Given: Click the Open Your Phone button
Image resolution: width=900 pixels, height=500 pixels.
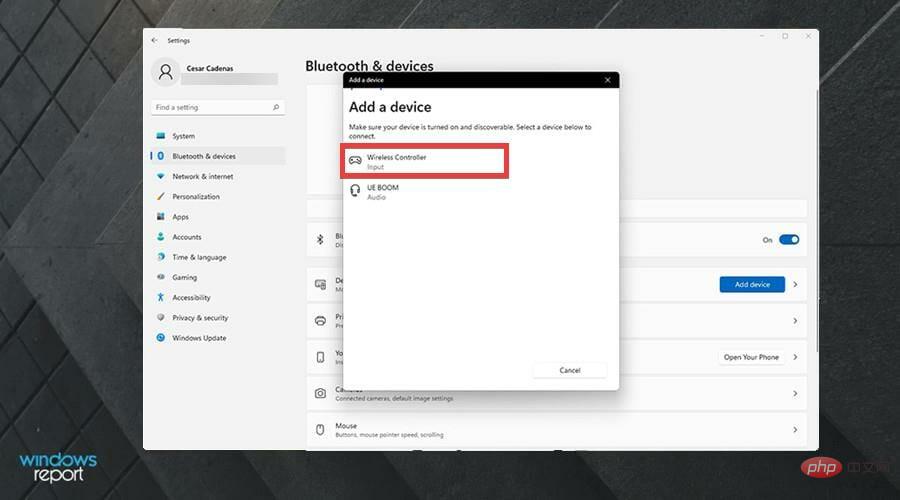Looking at the screenshot, I should coord(752,357).
